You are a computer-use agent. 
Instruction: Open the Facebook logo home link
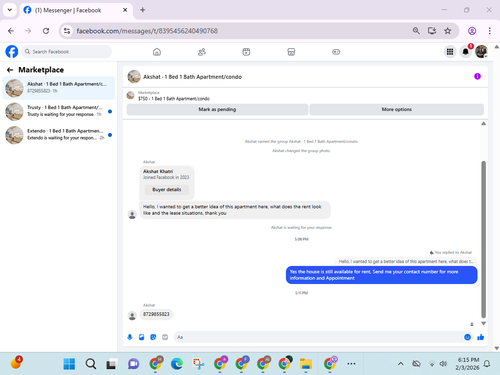[12, 52]
